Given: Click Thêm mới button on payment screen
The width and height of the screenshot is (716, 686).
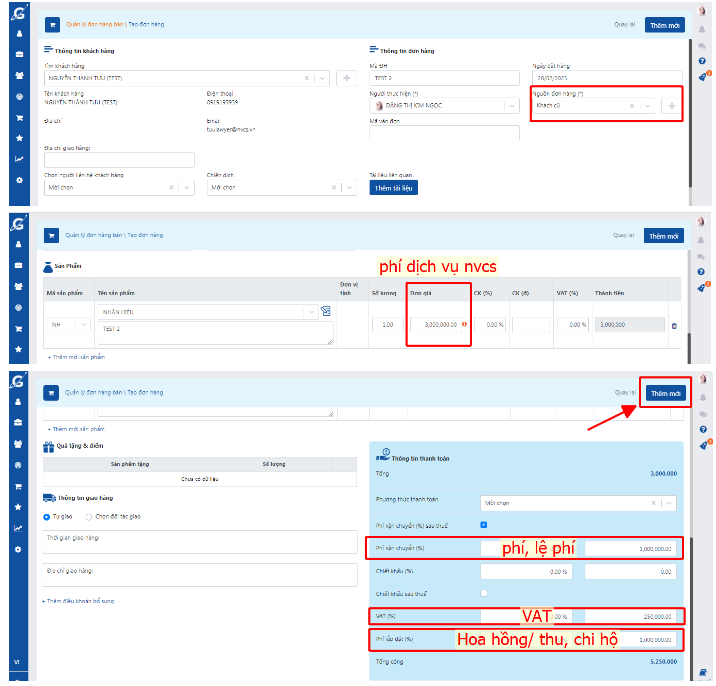Looking at the screenshot, I should coord(665,393).
